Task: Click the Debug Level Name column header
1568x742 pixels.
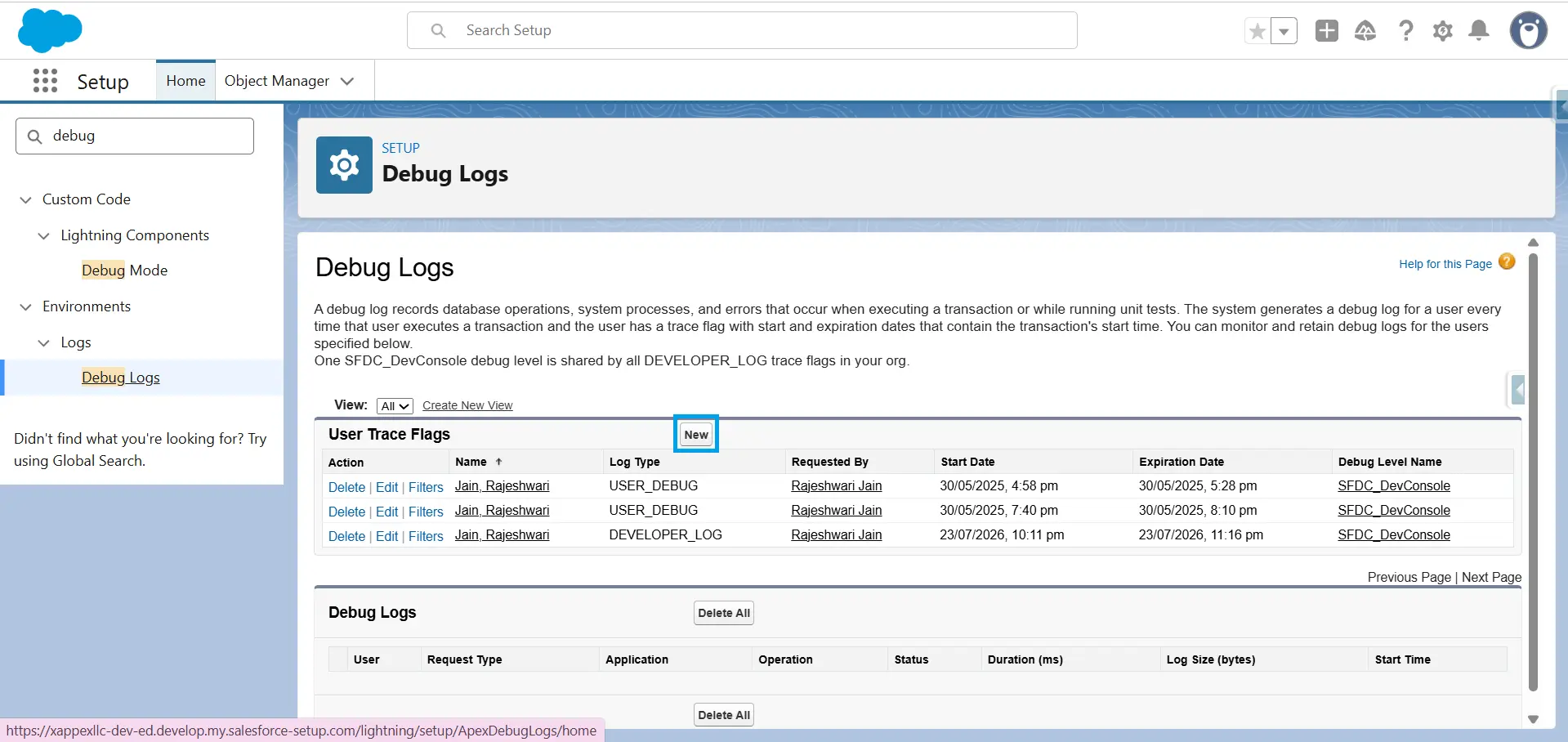Action: tap(1390, 462)
